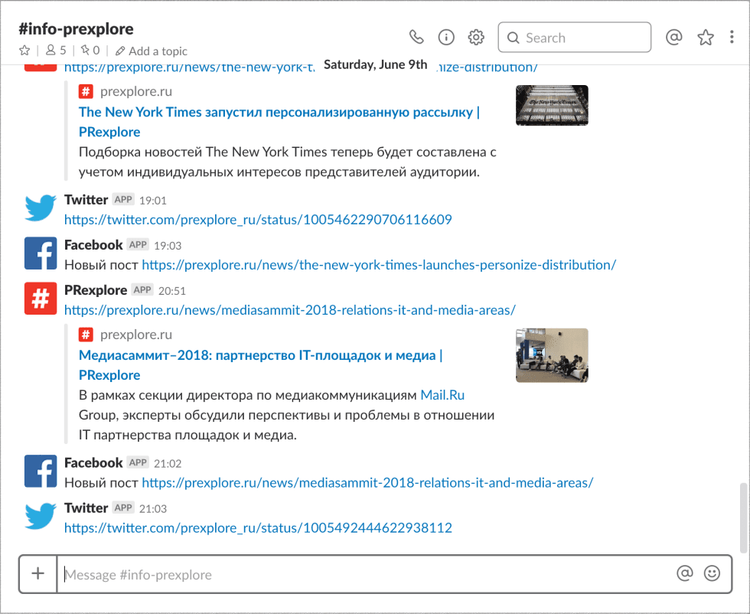The width and height of the screenshot is (750, 614).
Task: Show mentions with the header @ icon
Action: tap(673, 37)
